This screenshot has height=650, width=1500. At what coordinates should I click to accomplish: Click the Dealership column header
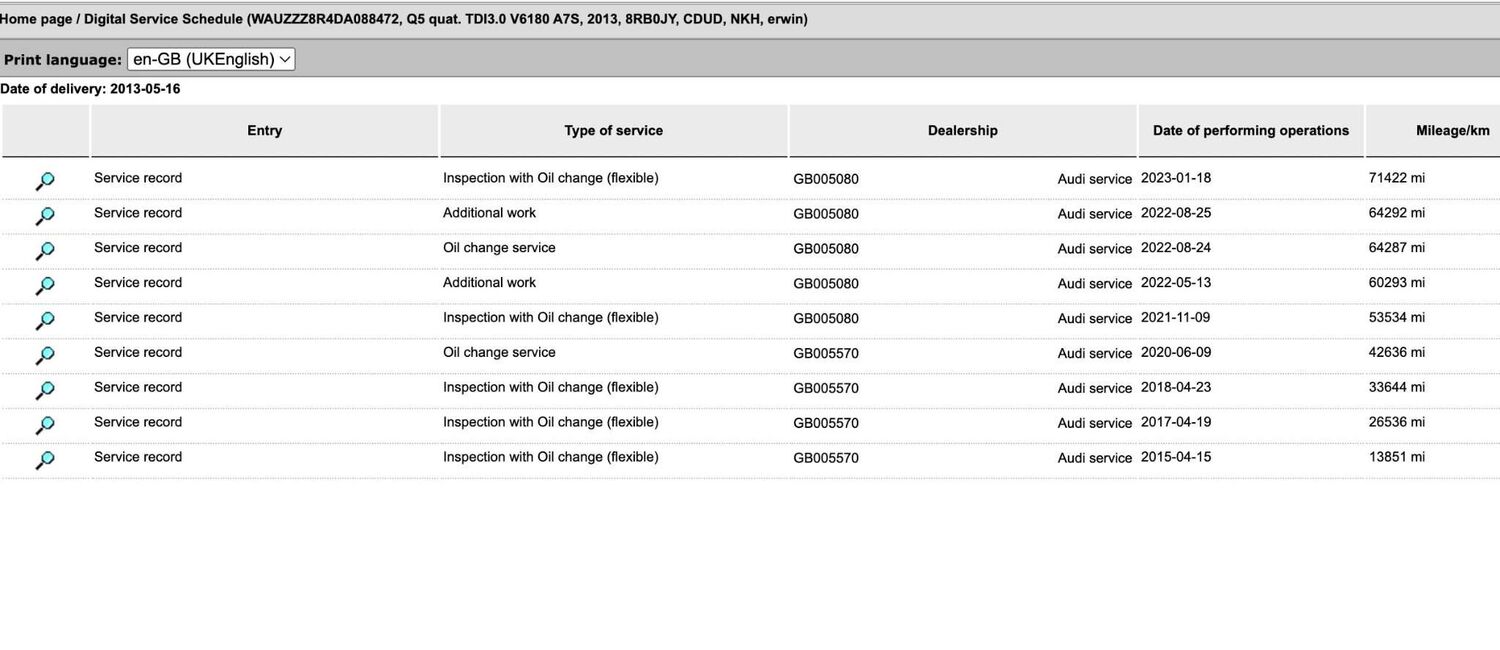point(962,131)
